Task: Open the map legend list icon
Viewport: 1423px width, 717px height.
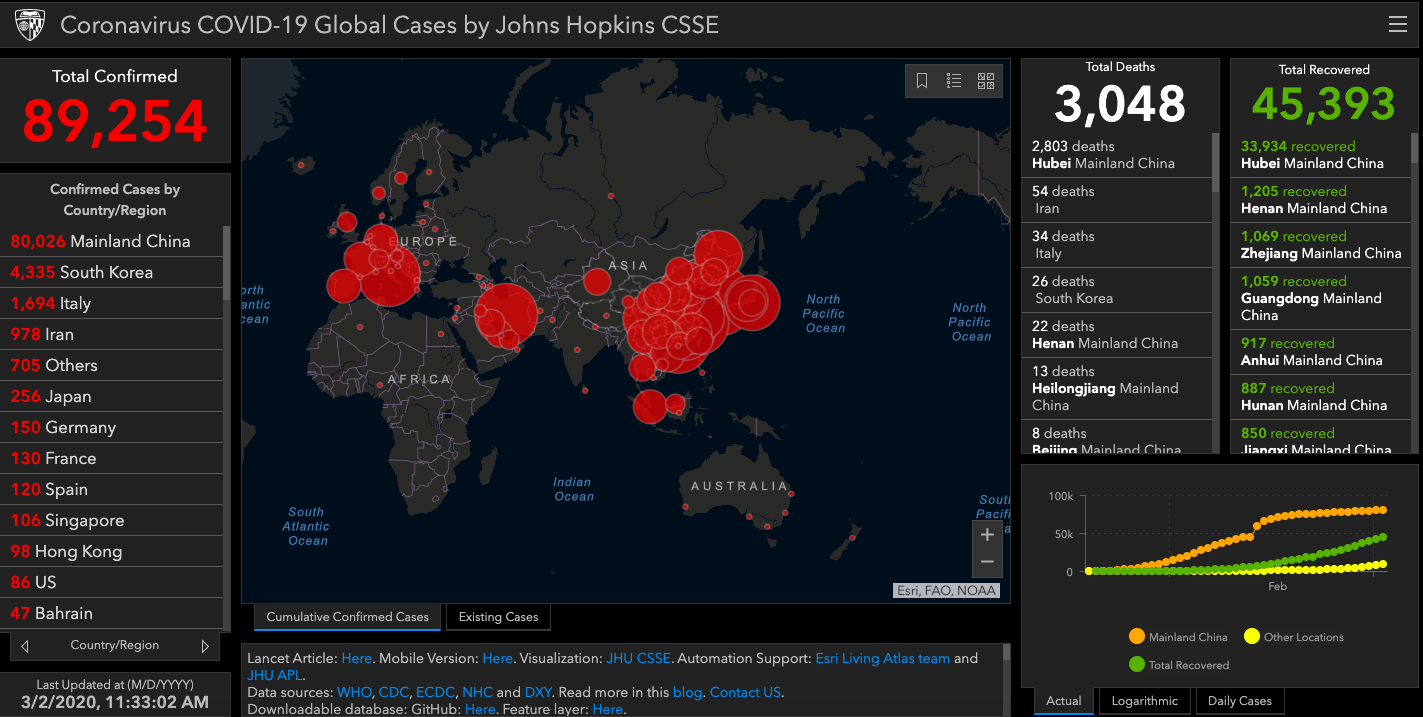Action: (x=954, y=81)
